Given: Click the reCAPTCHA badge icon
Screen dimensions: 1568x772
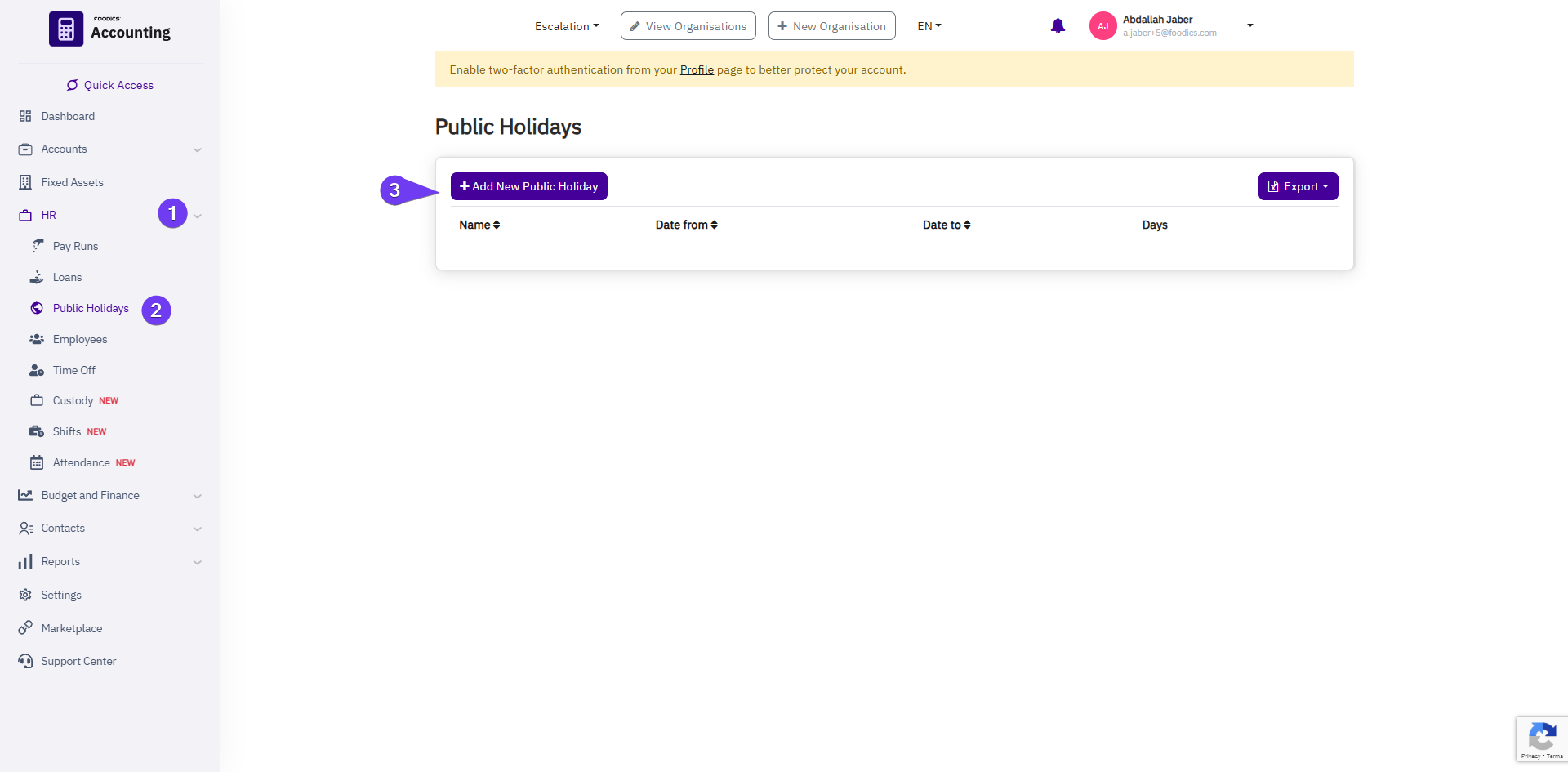Looking at the screenshot, I should click(1541, 739).
